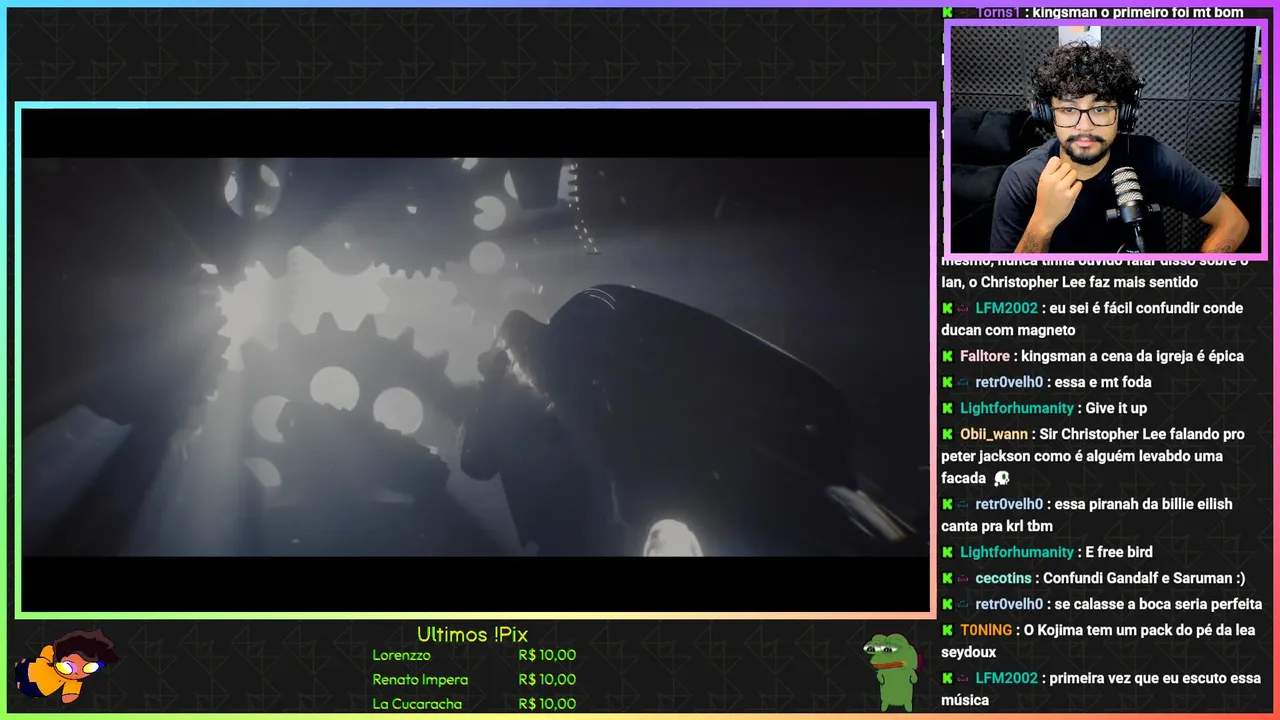Select La Cucaracha in the Pix list
Image resolution: width=1280 pixels, height=720 pixels.
417,703
